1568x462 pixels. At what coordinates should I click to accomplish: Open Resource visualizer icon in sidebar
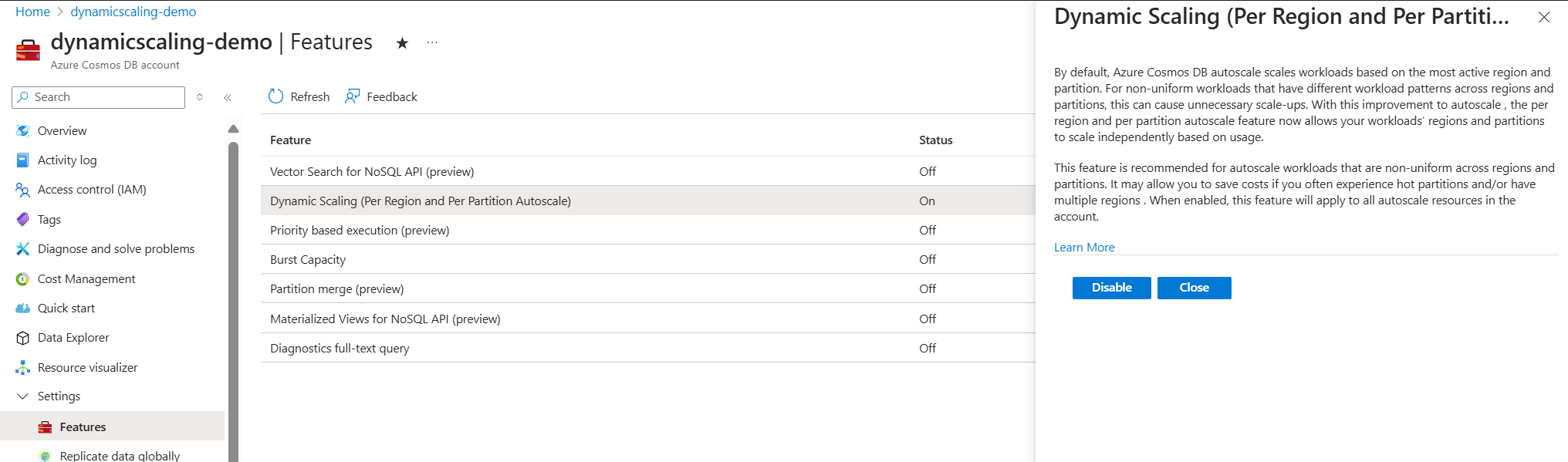22,368
